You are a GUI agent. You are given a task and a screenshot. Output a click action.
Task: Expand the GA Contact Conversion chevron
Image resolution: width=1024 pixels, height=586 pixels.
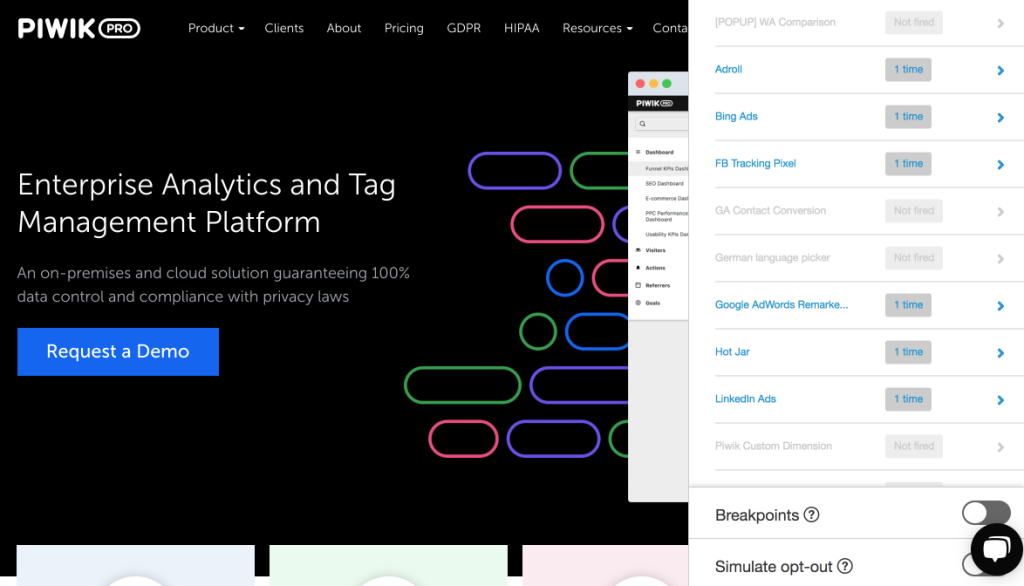(1000, 211)
